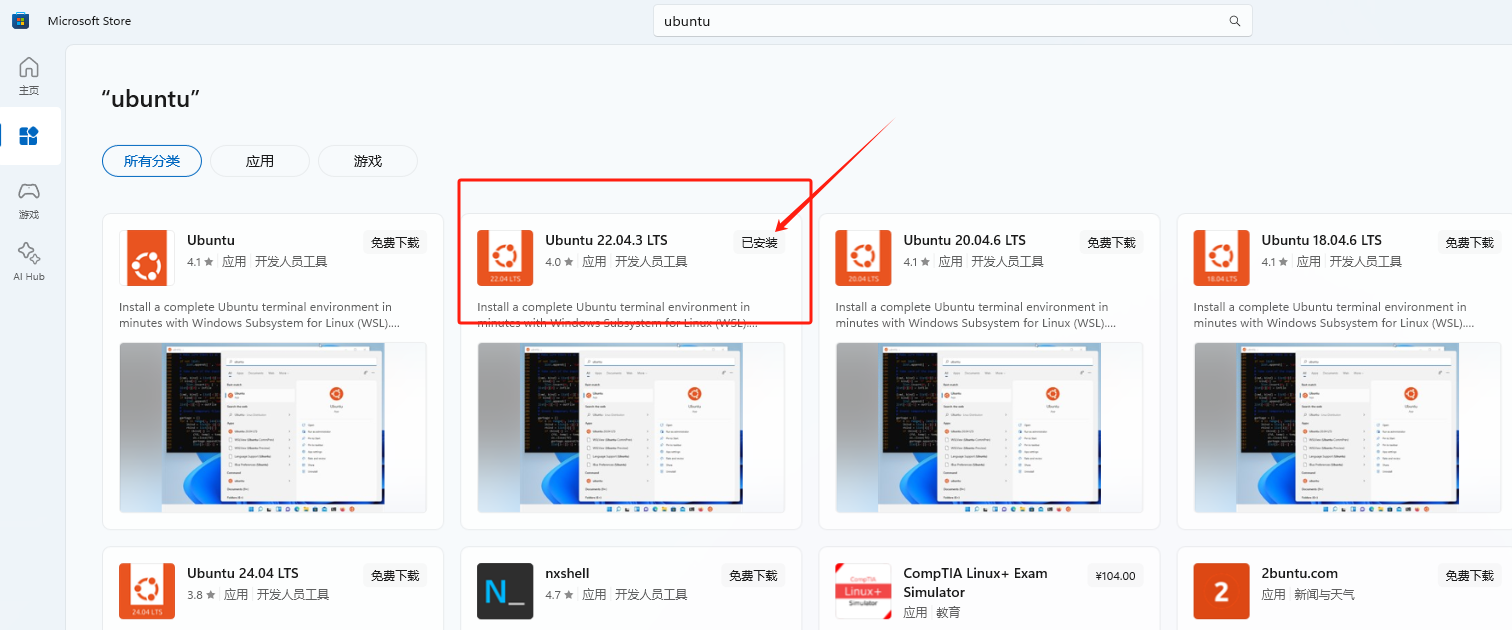Click 免费下载 for 2buntu.com

click(x=1469, y=575)
